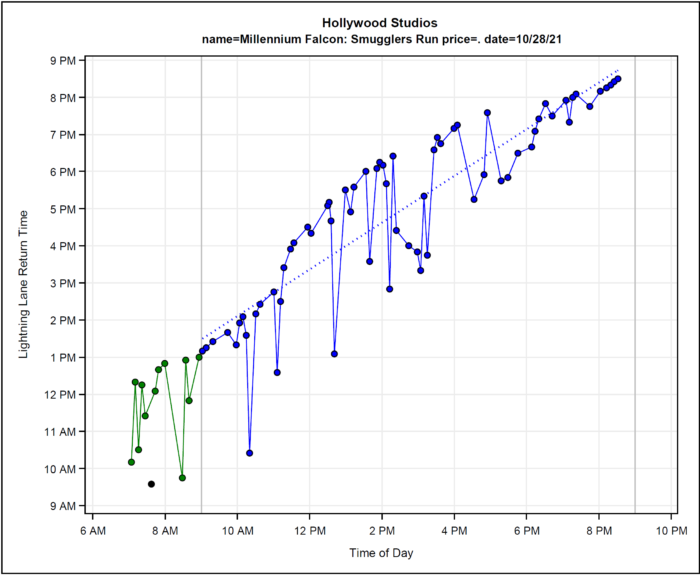Select the Millennium Falcon subtitle text

[x=379, y=37]
